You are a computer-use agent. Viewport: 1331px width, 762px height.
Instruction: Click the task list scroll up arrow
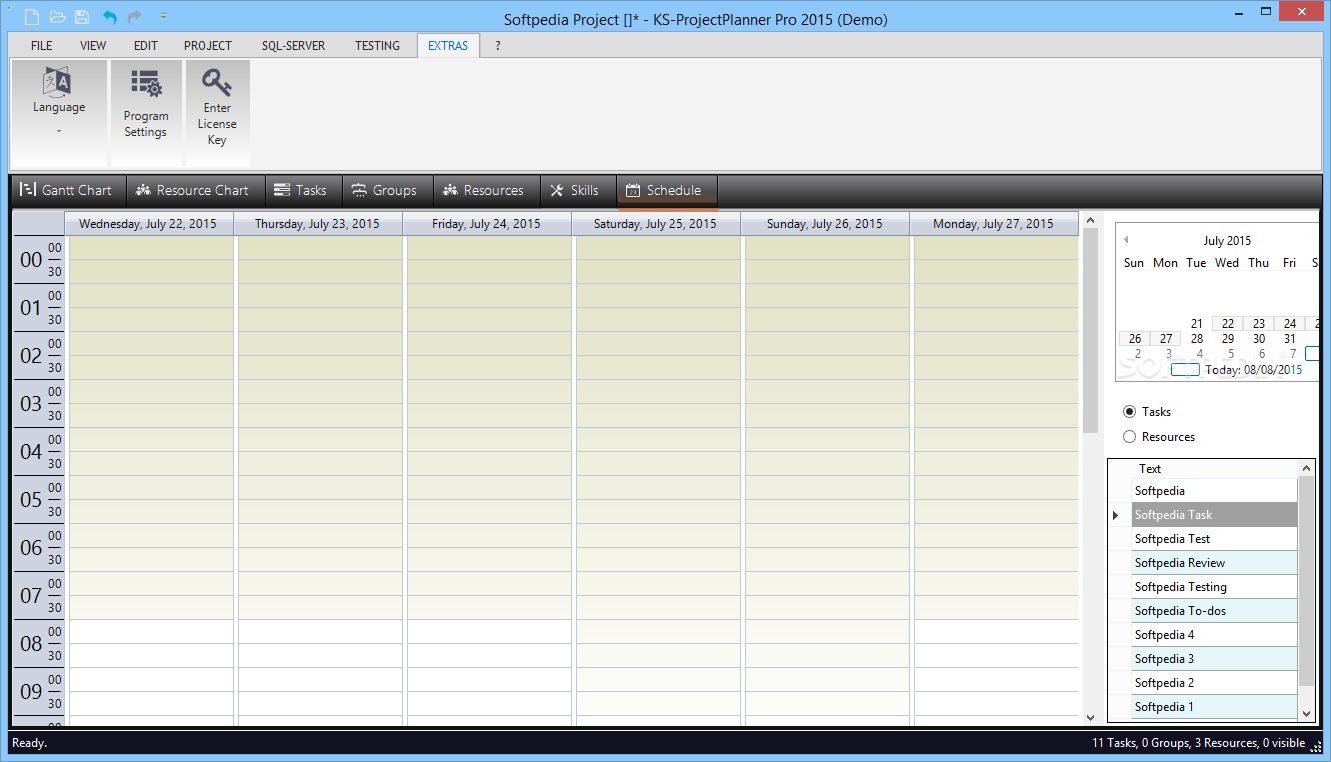coord(1305,468)
